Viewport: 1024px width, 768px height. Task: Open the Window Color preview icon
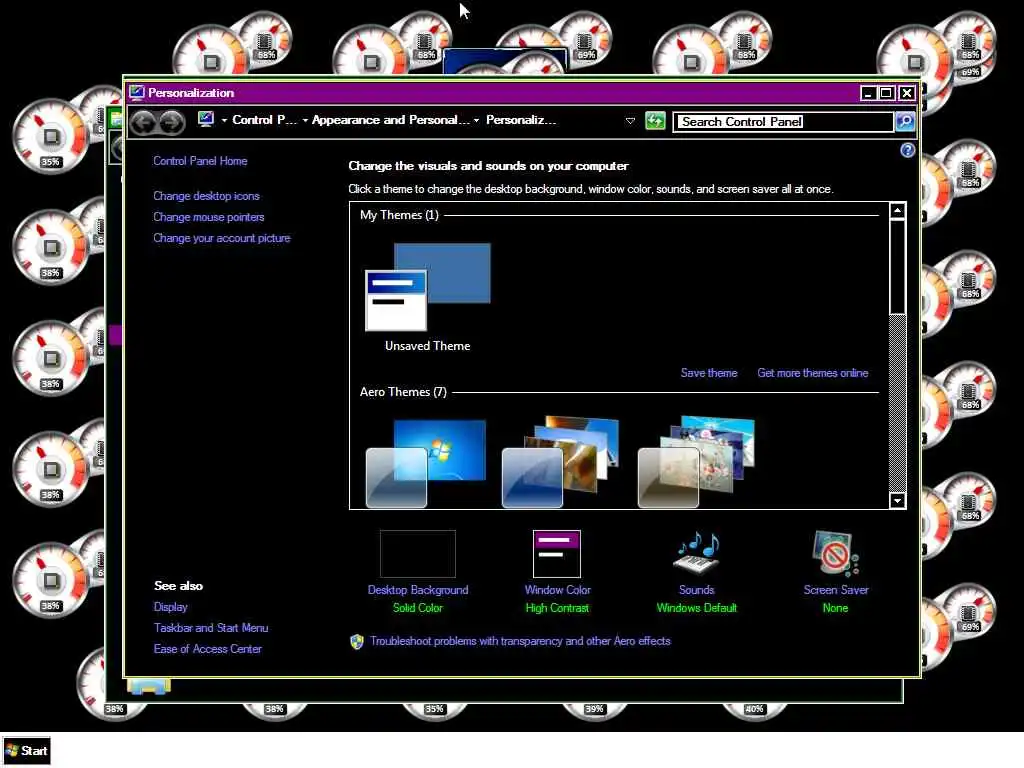(x=557, y=554)
